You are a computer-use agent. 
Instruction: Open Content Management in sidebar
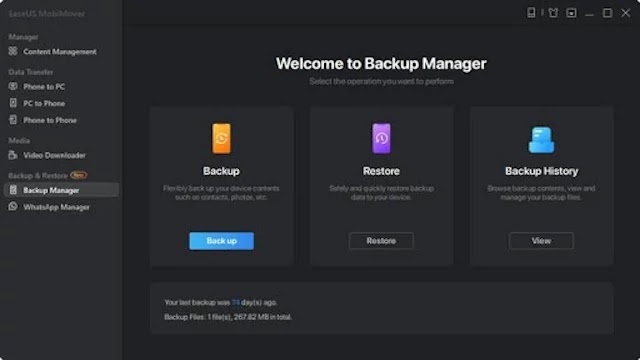pyautogui.click(x=60, y=51)
